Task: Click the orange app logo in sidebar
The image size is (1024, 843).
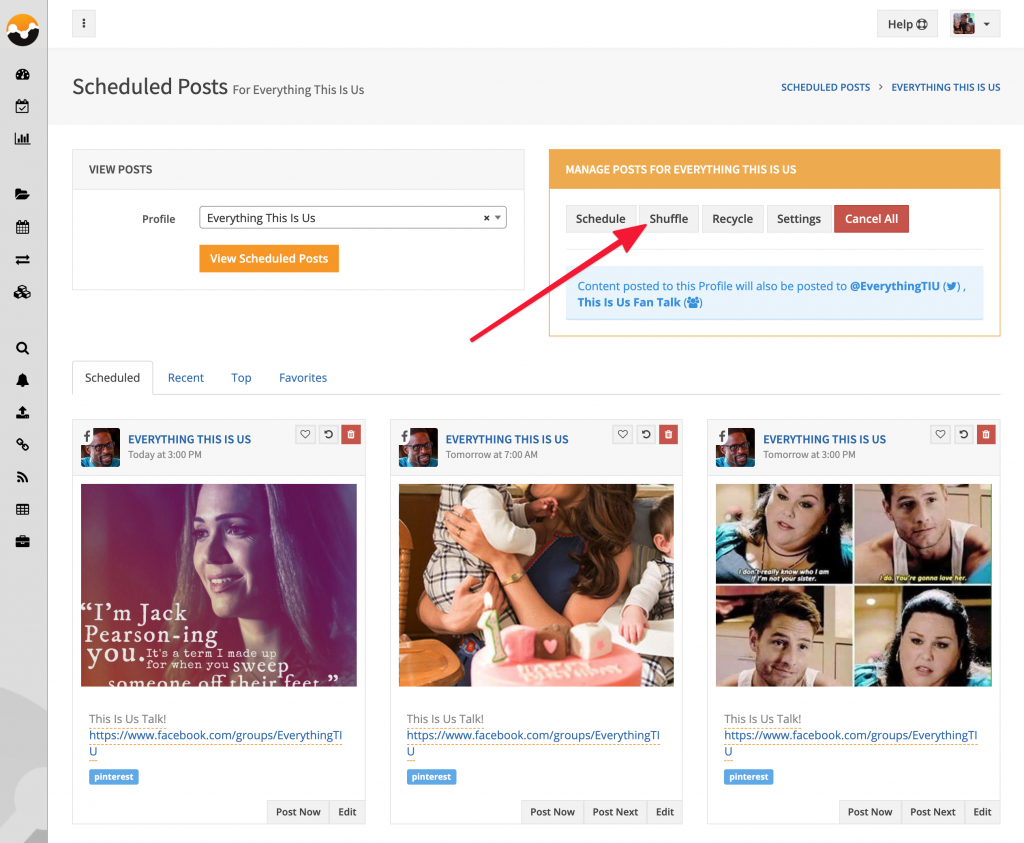Action: pos(22,29)
